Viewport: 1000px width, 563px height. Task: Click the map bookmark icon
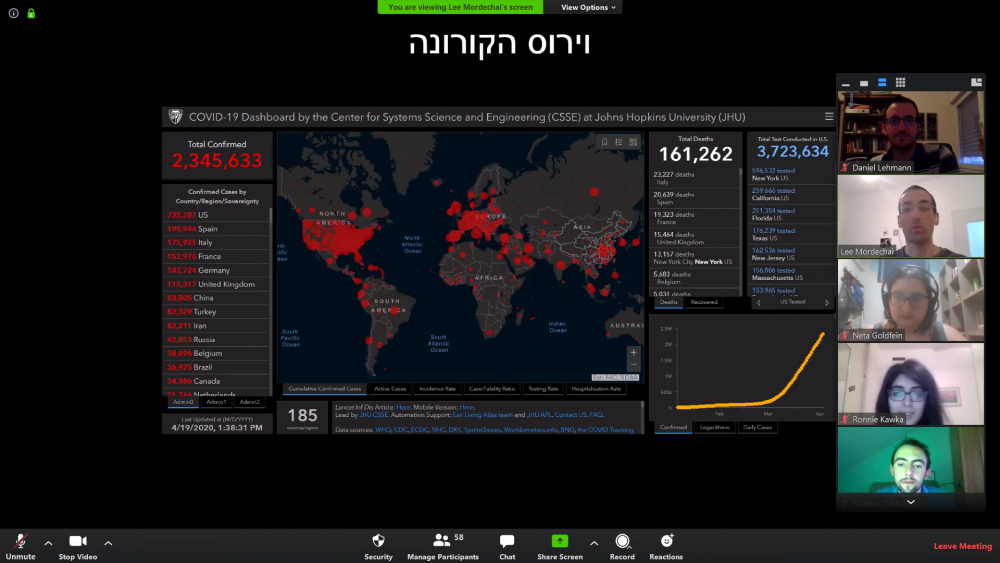[x=605, y=142]
